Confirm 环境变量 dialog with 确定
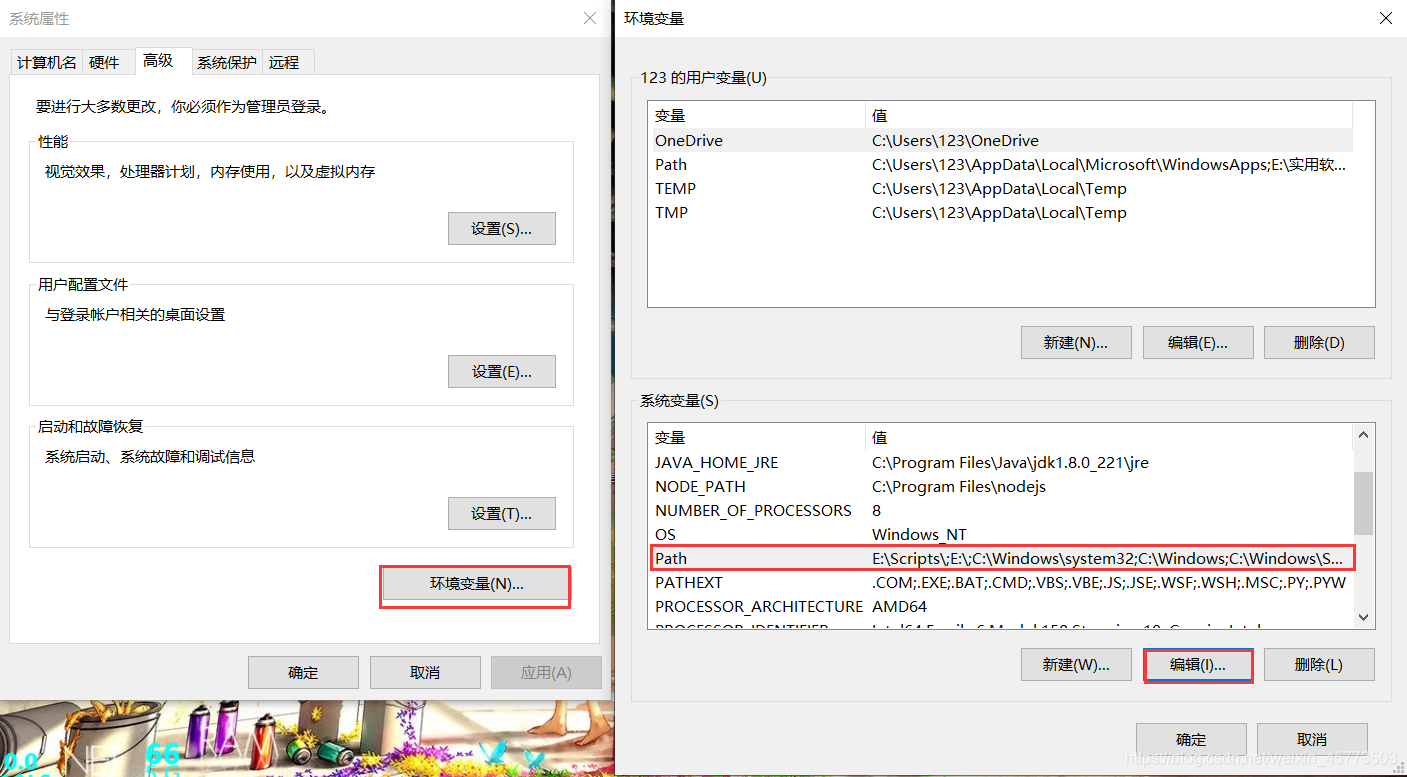This screenshot has height=777, width=1407. [x=1191, y=740]
